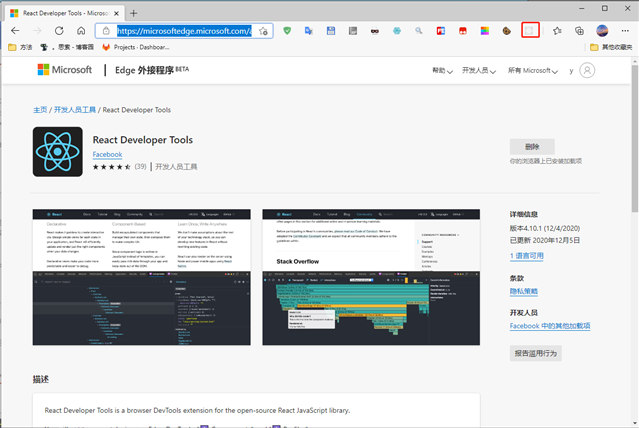Click the 开发人员工具 category beside the rating
639x428 pixels.
[176, 167]
